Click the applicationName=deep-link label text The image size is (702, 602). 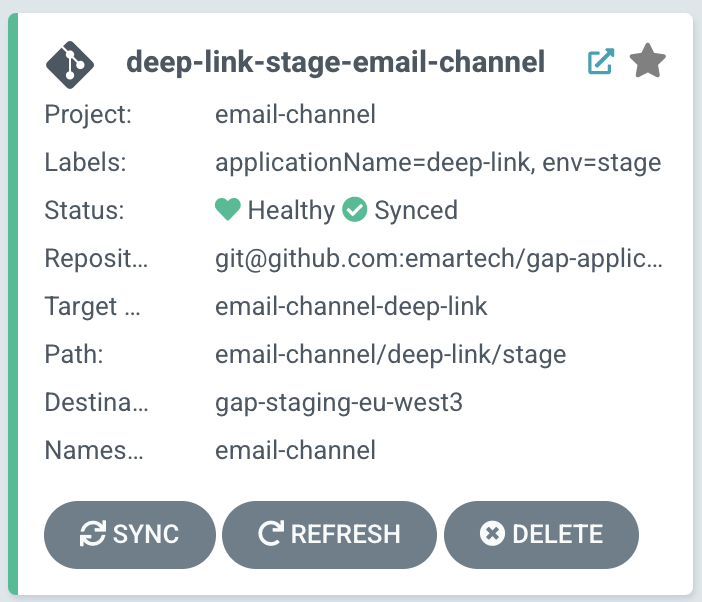[375, 162]
